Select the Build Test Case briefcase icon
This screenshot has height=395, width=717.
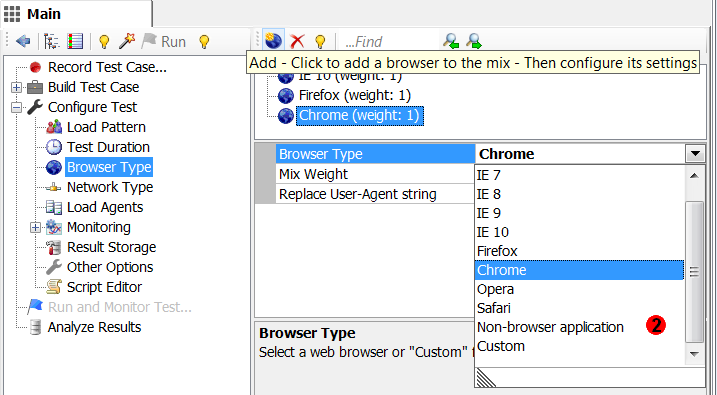(35, 87)
